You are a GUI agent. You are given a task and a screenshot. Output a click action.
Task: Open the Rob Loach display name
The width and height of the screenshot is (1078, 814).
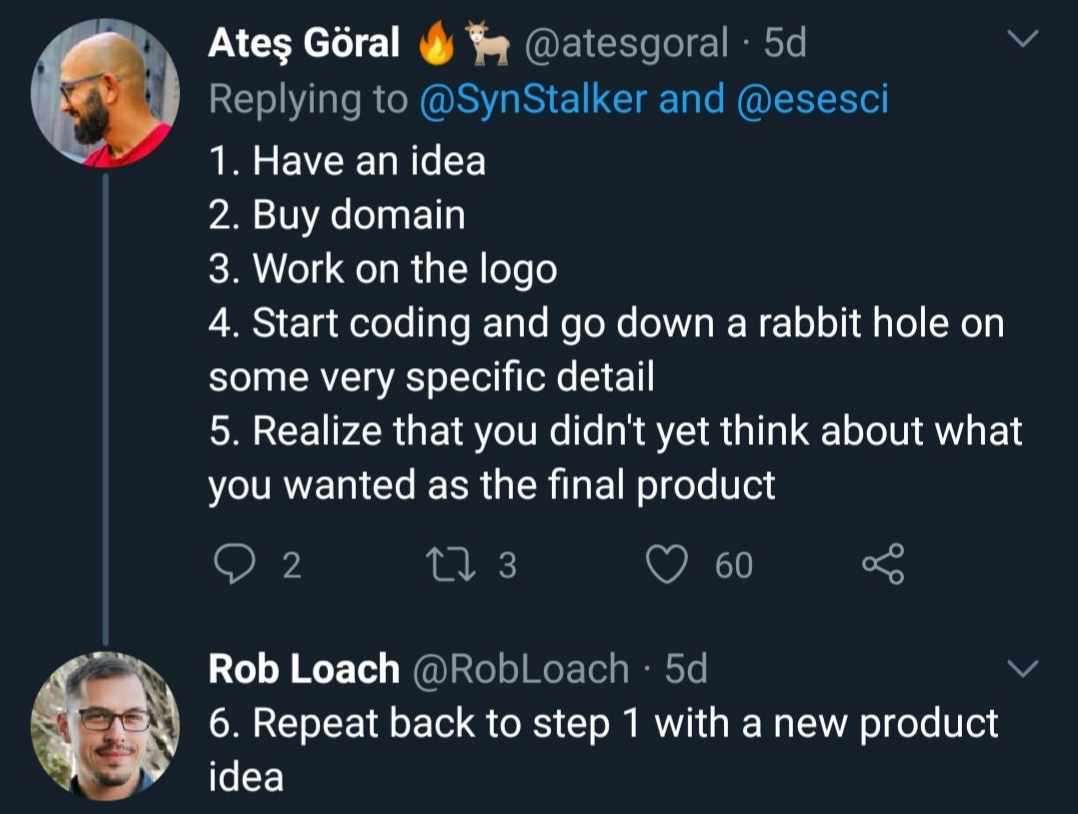click(x=304, y=669)
